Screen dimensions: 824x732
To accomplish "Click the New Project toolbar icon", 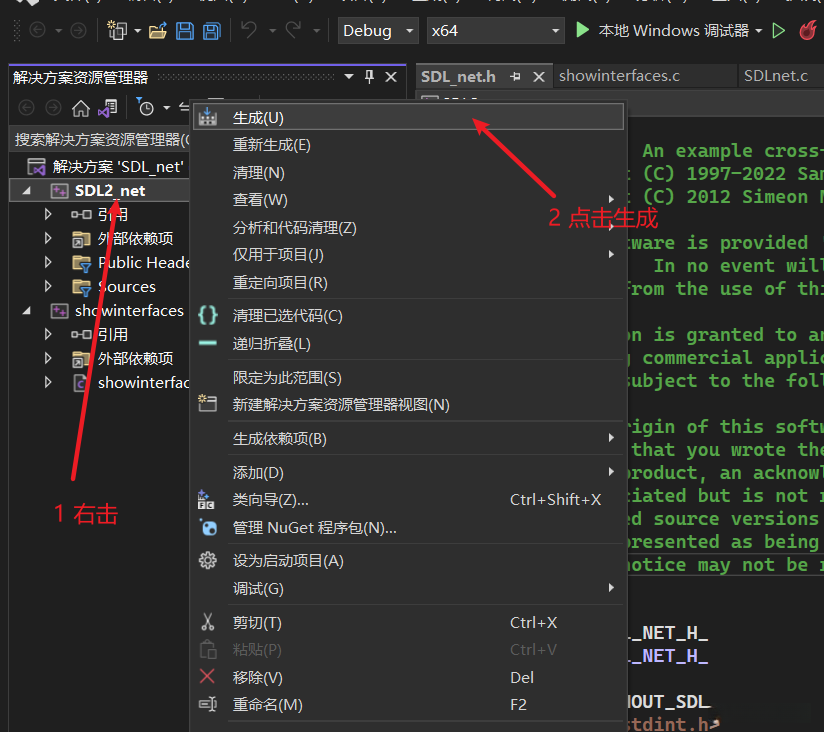I will click(x=117, y=30).
